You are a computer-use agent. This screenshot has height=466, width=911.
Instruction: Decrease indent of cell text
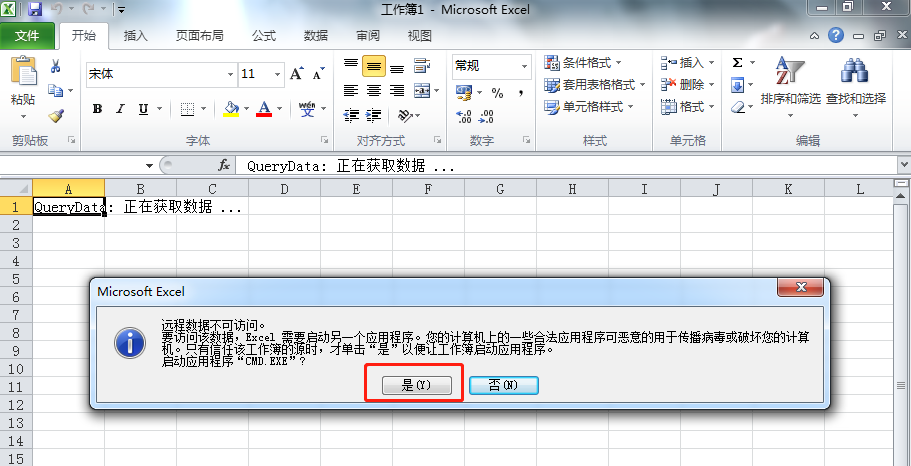pyautogui.click(x=350, y=116)
